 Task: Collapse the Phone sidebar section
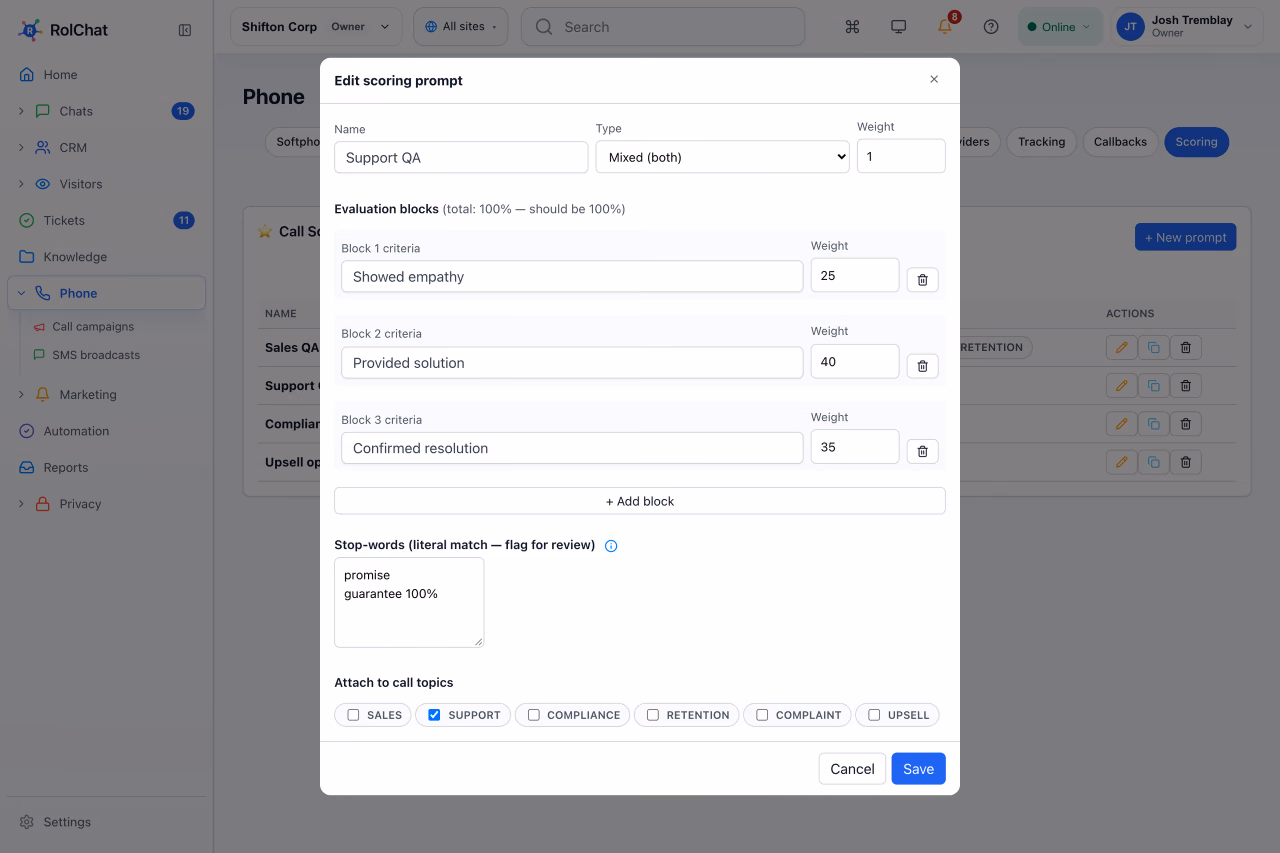pos(21,293)
